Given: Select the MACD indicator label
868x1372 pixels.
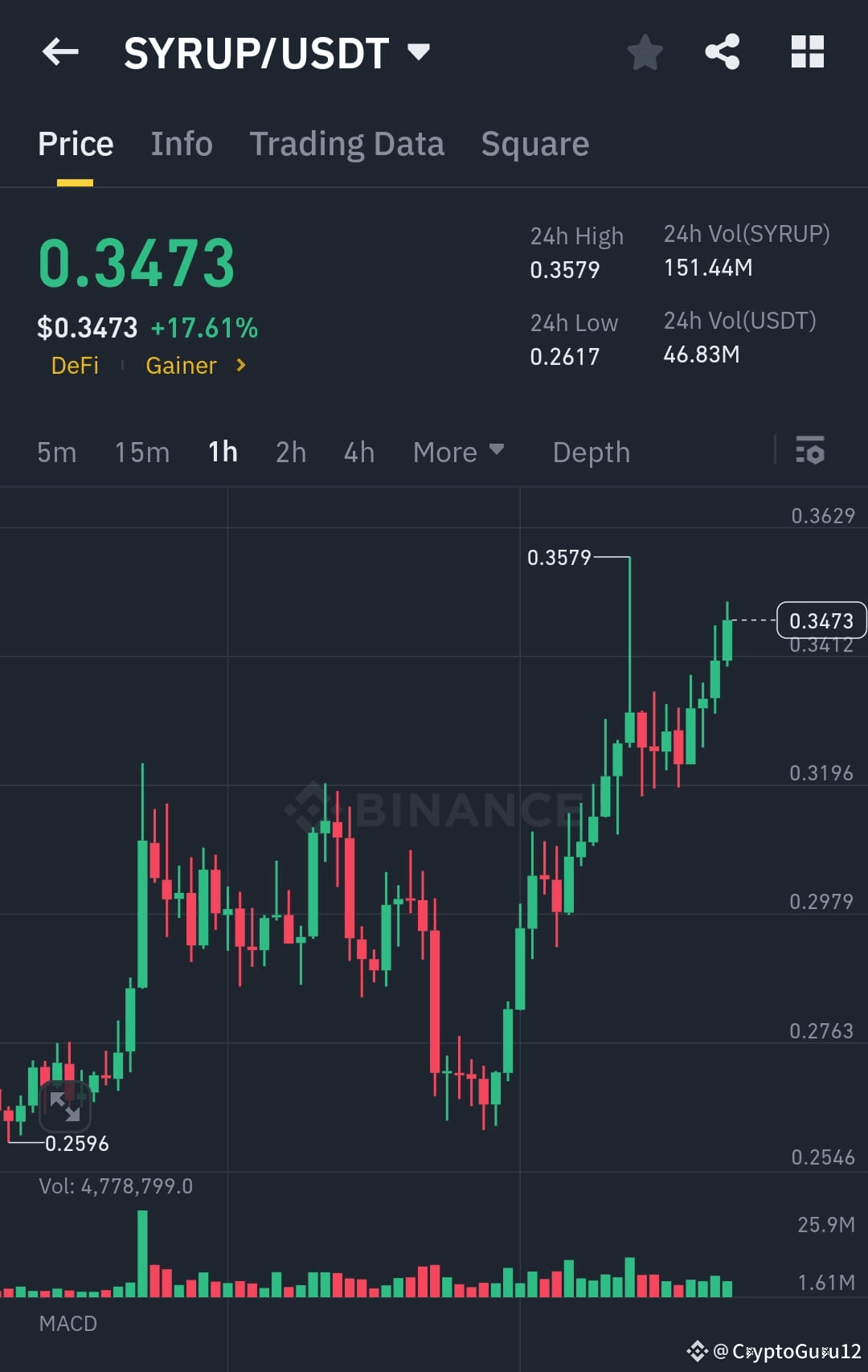Looking at the screenshot, I should (x=68, y=1323).
